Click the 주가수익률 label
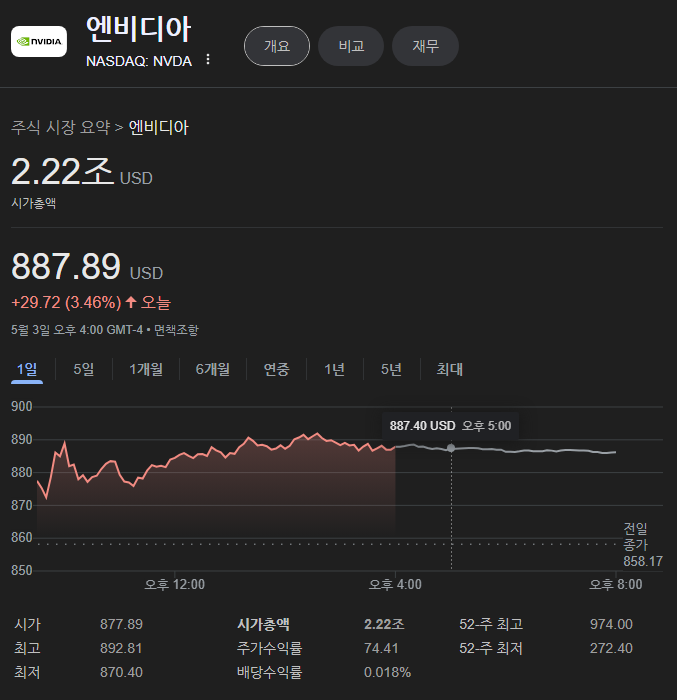Screen dimensions: 677x700 [269, 648]
